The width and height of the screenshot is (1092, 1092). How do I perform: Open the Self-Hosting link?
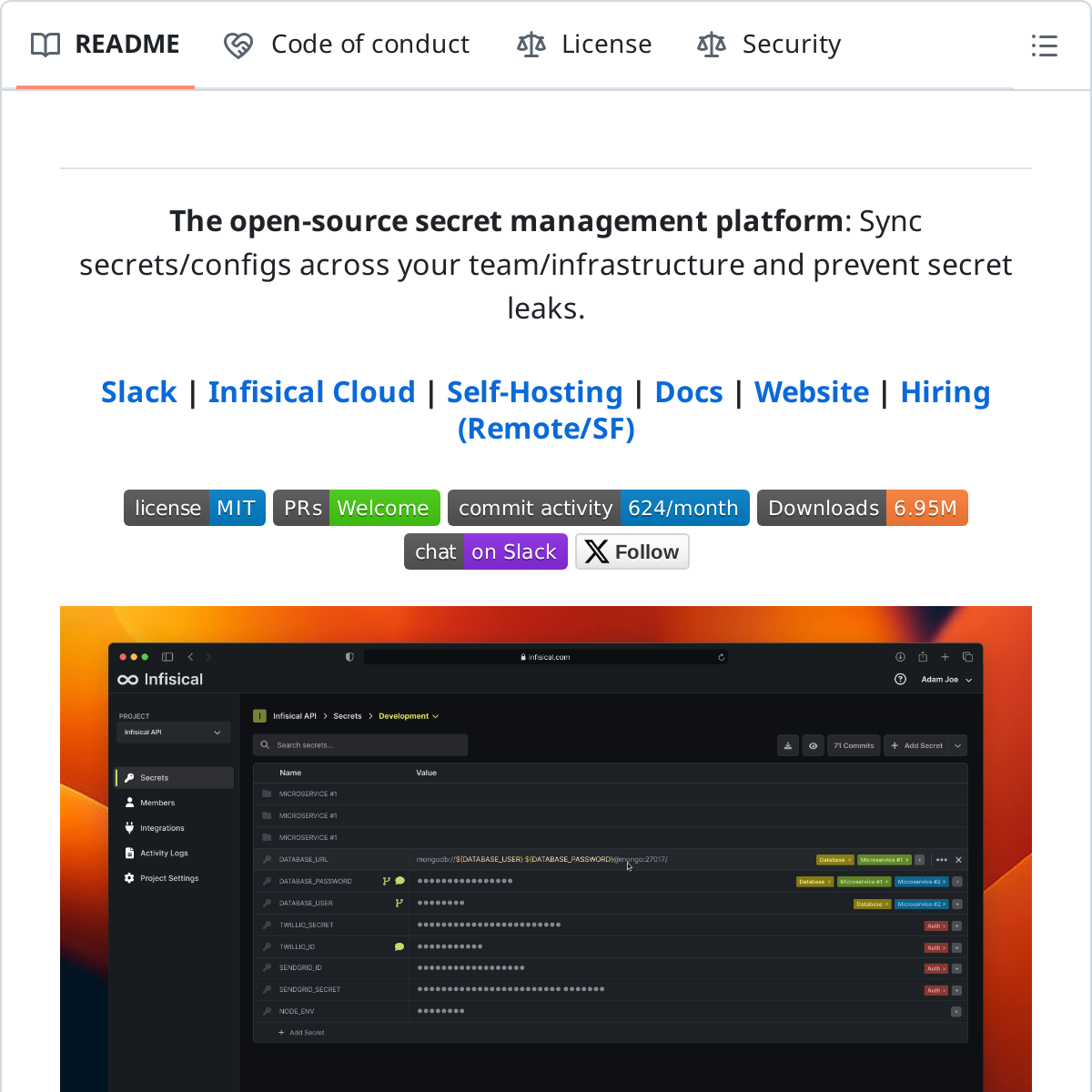click(x=534, y=392)
